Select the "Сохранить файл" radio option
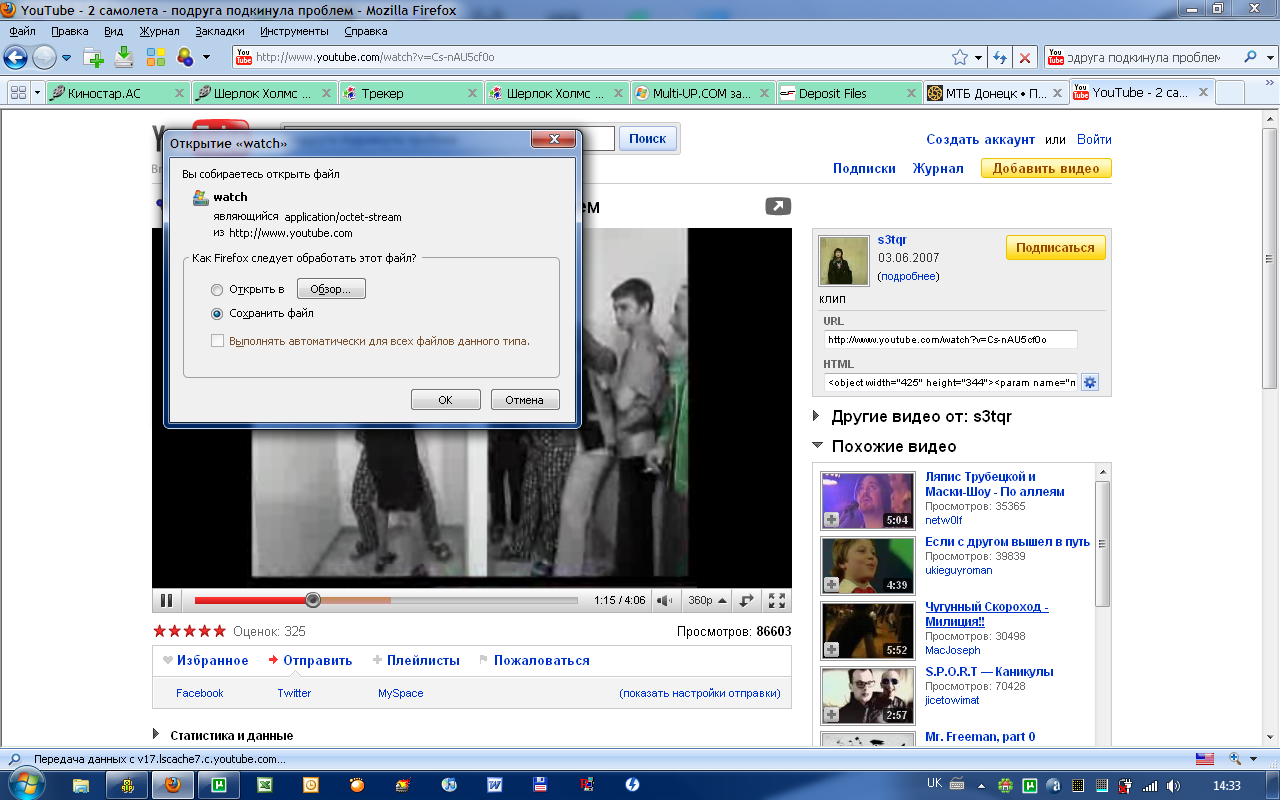 point(217,314)
